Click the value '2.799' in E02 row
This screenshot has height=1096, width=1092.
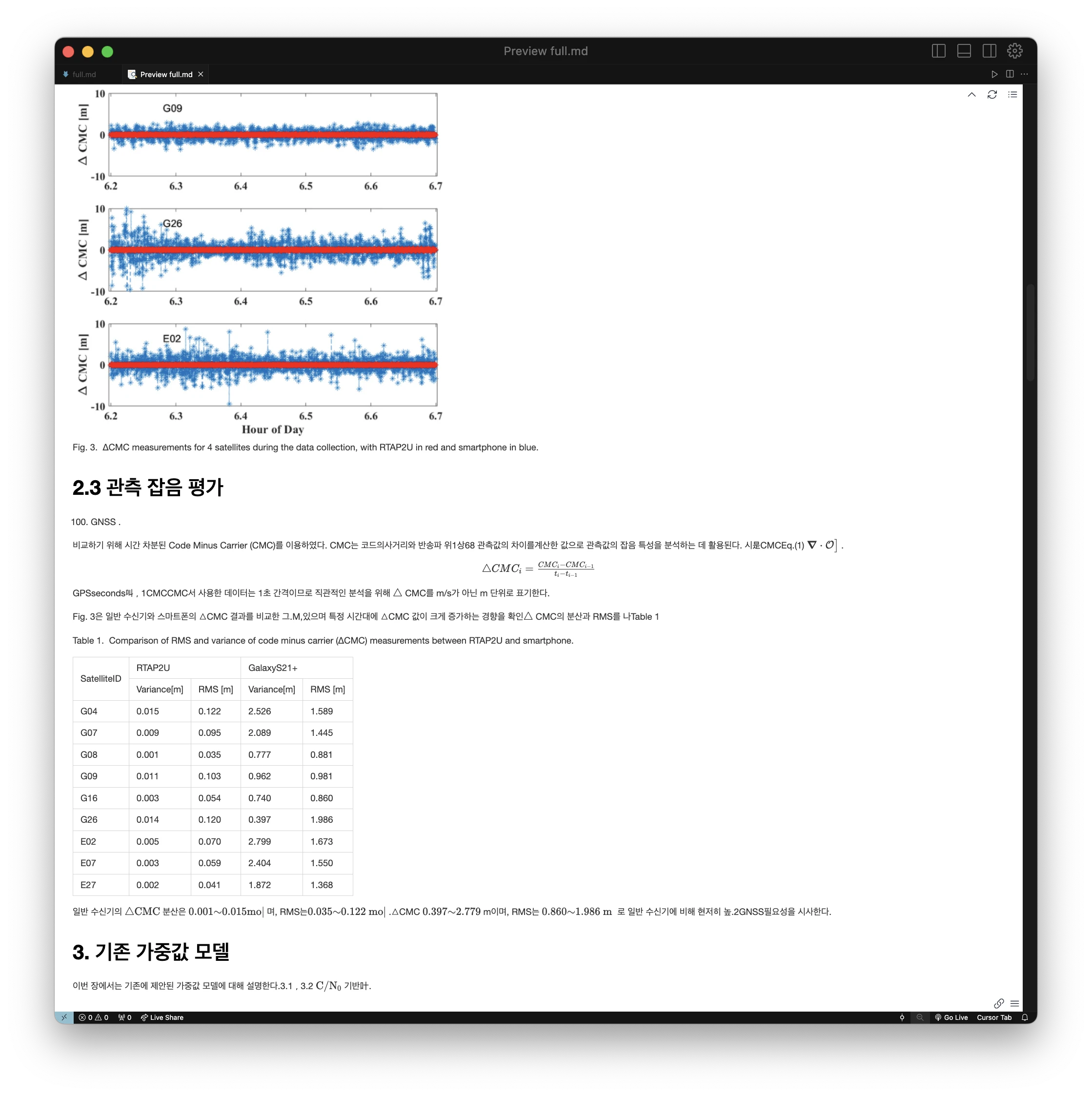[x=259, y=841]
